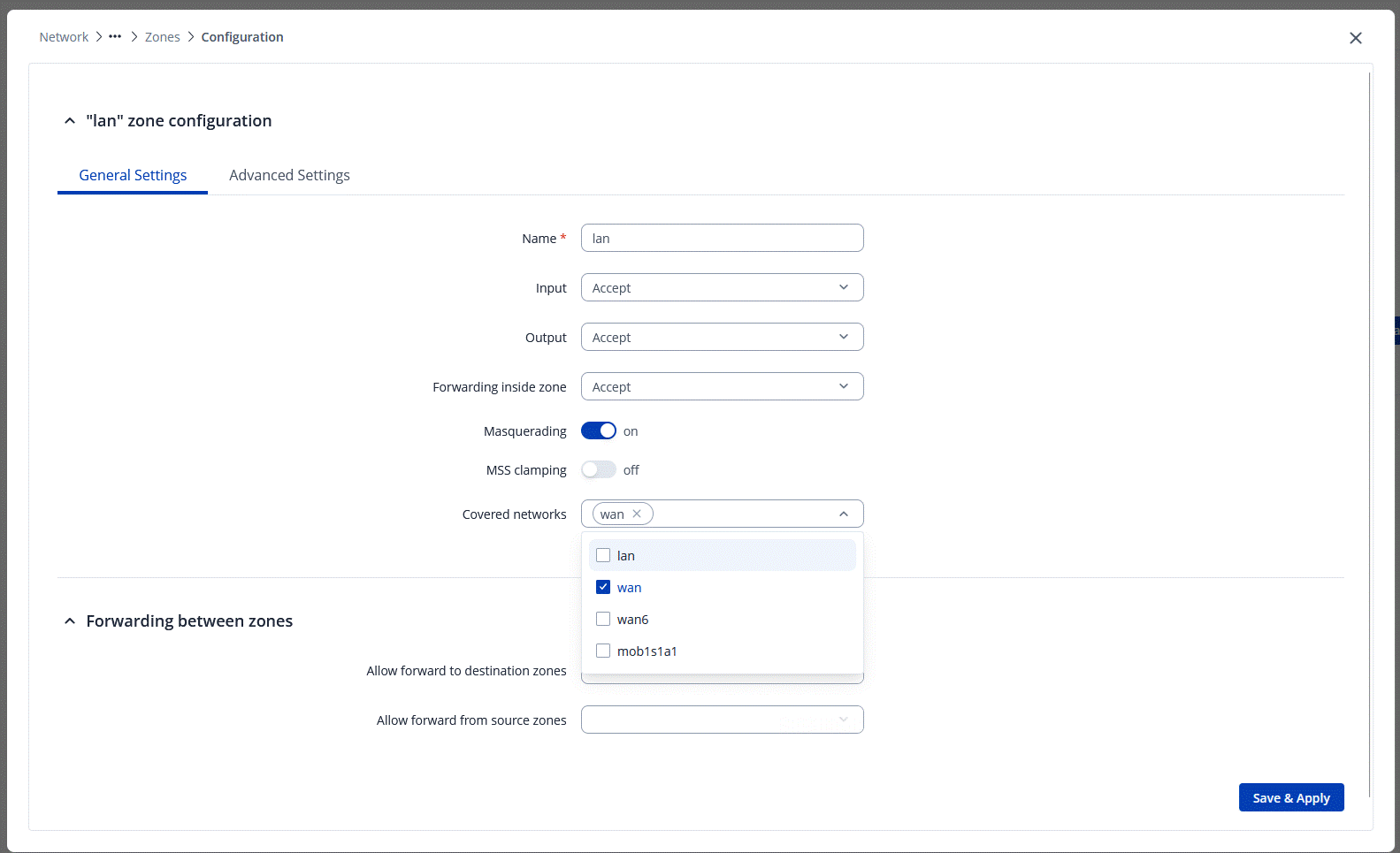
Task: Toggle the Masquerading switch off
Action: [599, 431]
